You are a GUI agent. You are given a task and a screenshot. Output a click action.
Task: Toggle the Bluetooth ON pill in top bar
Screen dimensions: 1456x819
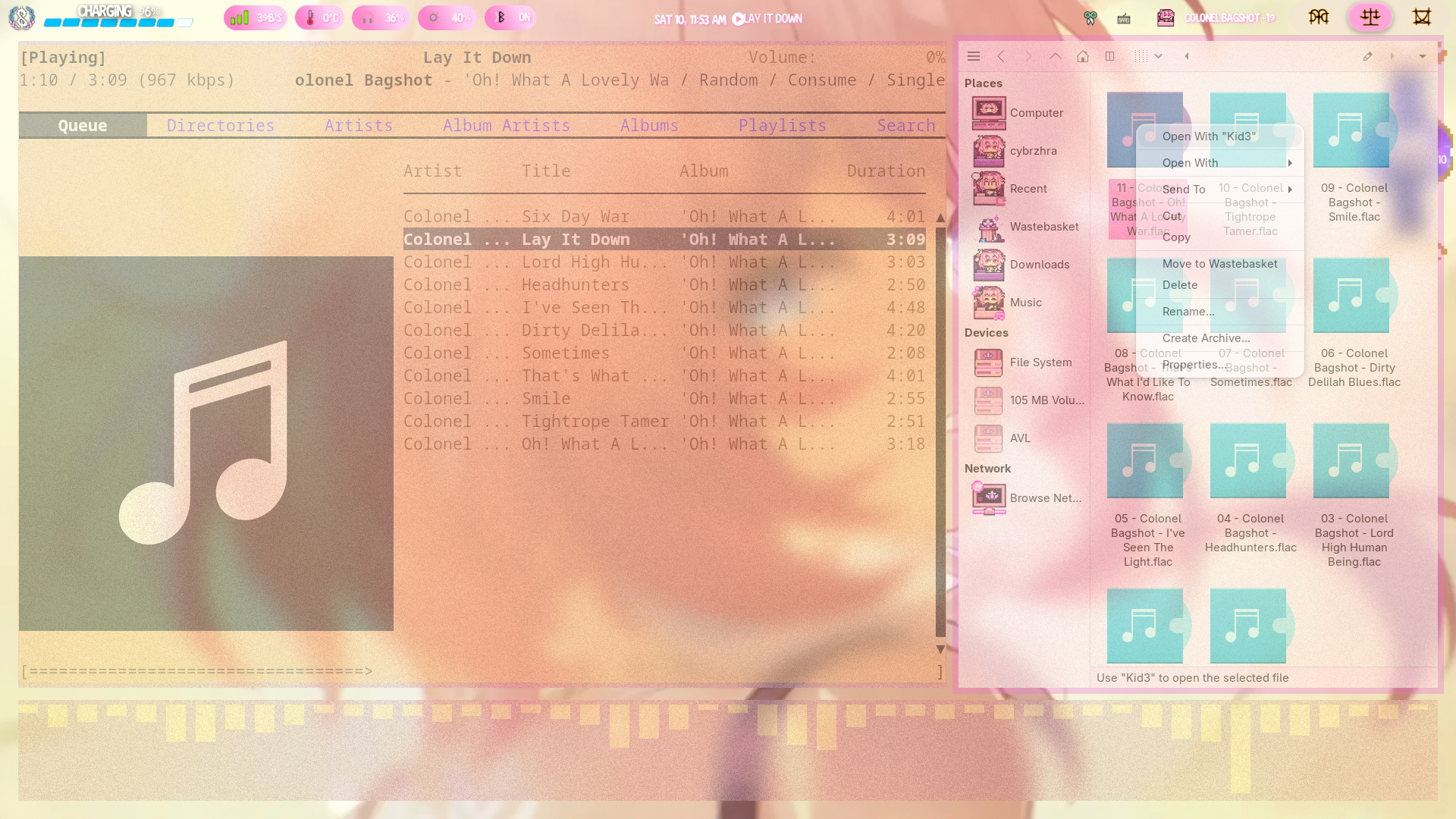(510, 17)
